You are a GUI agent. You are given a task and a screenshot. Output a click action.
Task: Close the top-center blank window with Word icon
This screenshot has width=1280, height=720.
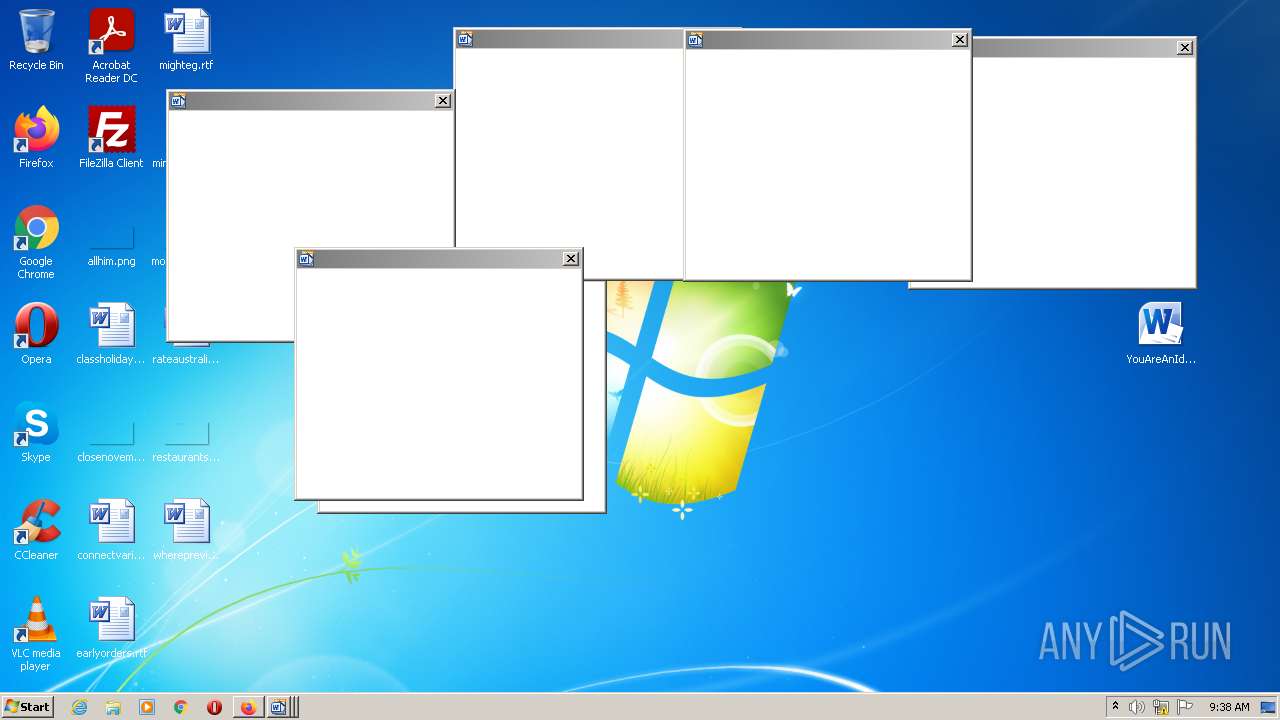(x=960, y=40)
